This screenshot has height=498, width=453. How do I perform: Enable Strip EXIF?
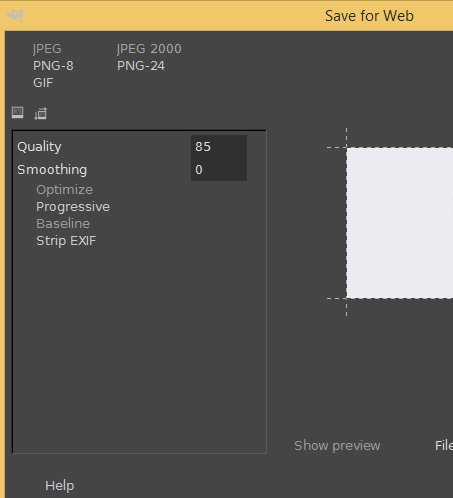pos(66,241)
